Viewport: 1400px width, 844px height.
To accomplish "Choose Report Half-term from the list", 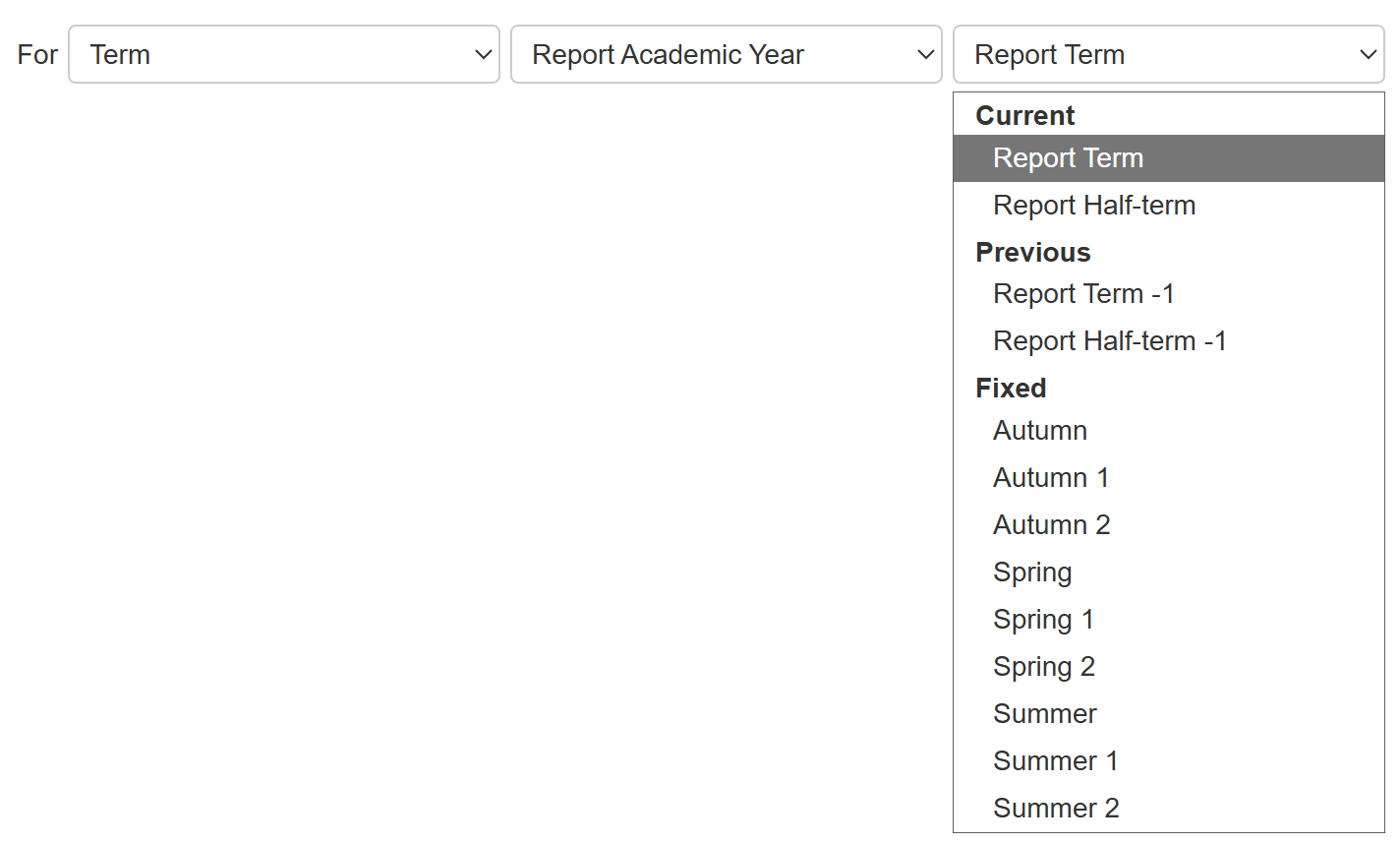I will (x=1094, y=206).
